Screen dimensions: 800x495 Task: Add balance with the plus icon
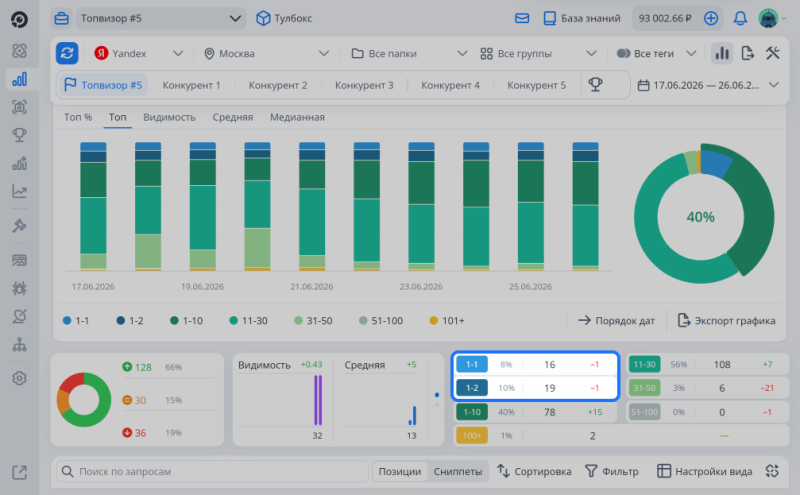click(711, 18)
